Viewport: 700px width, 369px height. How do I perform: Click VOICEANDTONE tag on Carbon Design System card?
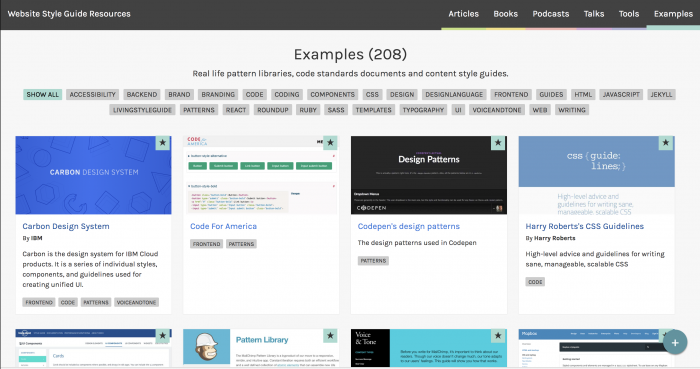pyautogui.click(x=136, y=303)
